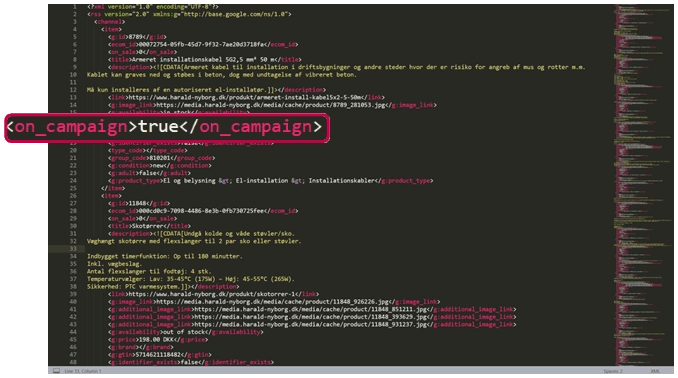The height and width of the screenshot is (378, 678).
Task: Open the XML syntax selector in status bar
Action: [x=655, y=371]
